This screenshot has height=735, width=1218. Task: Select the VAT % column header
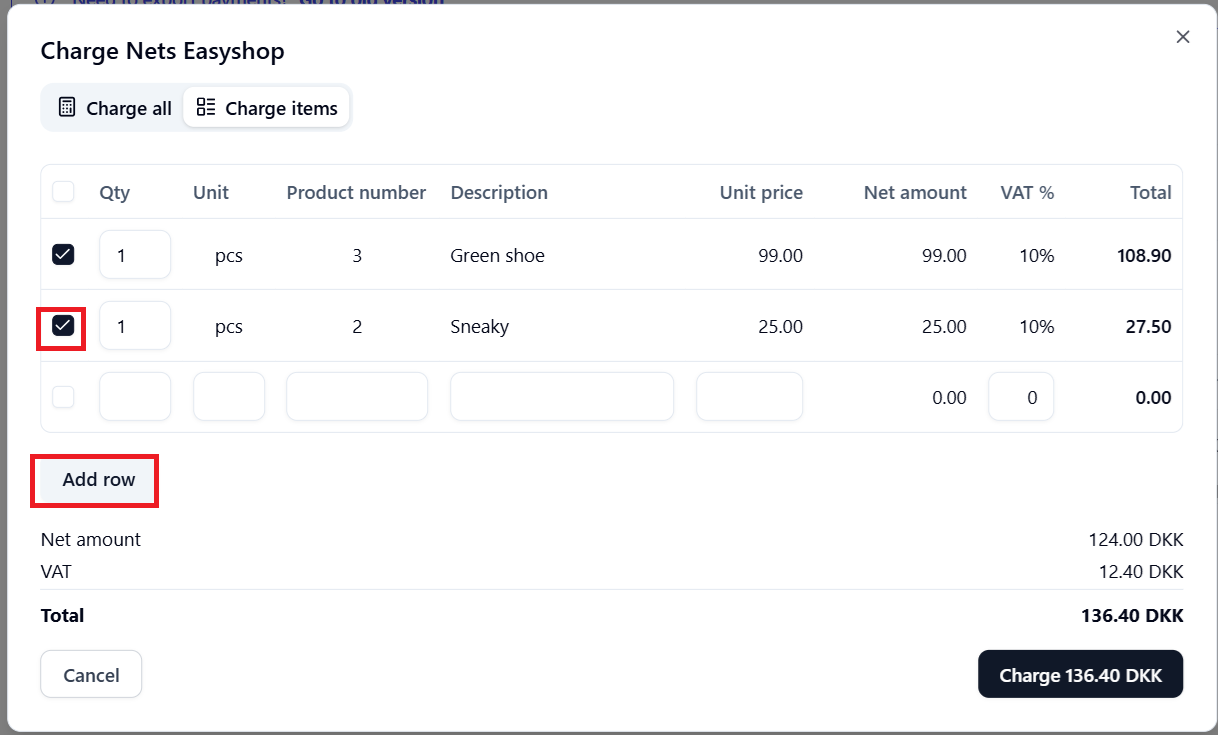pyautogui.click(x=1027, y=192)
